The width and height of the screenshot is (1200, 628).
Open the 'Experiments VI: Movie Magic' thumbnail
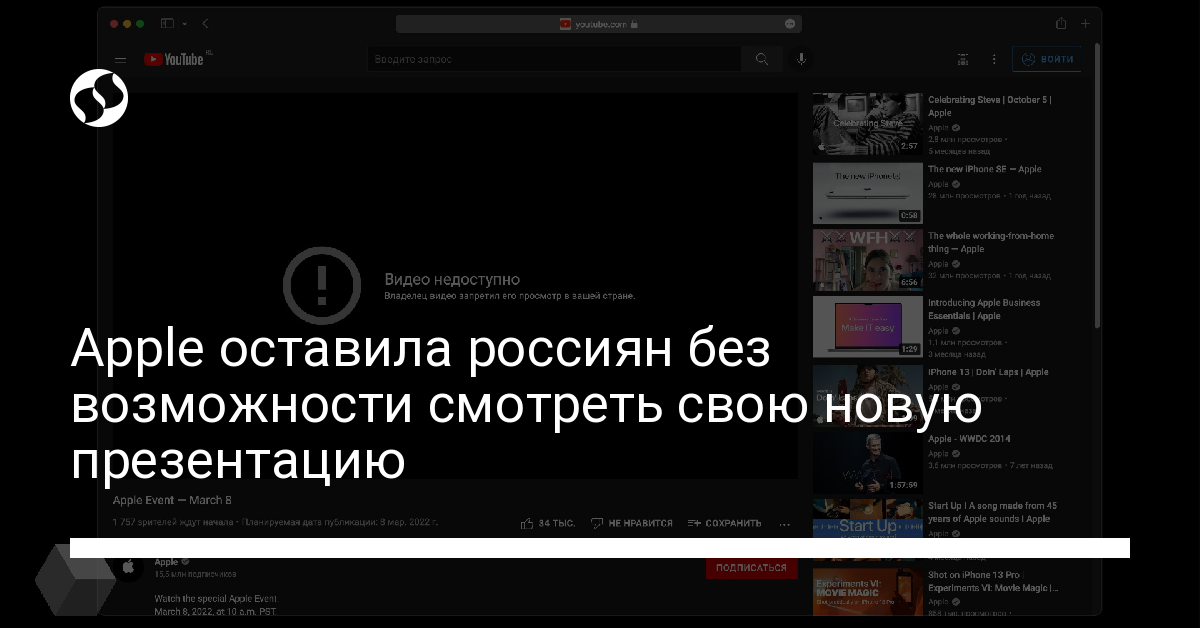867,592
